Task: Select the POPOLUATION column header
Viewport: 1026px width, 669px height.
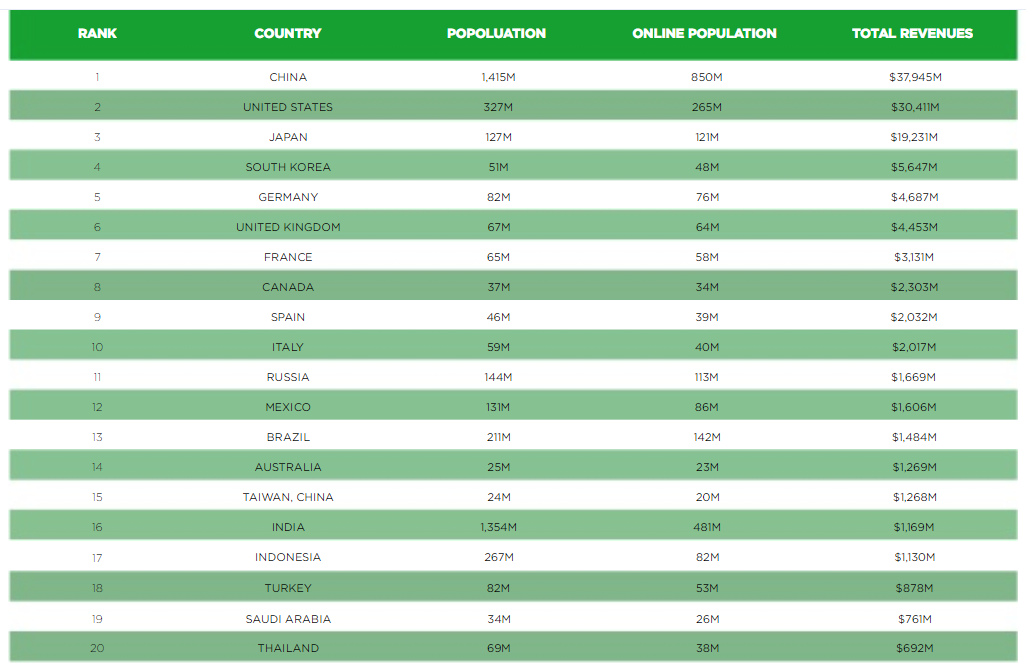Action: click(x=496, y=33)
